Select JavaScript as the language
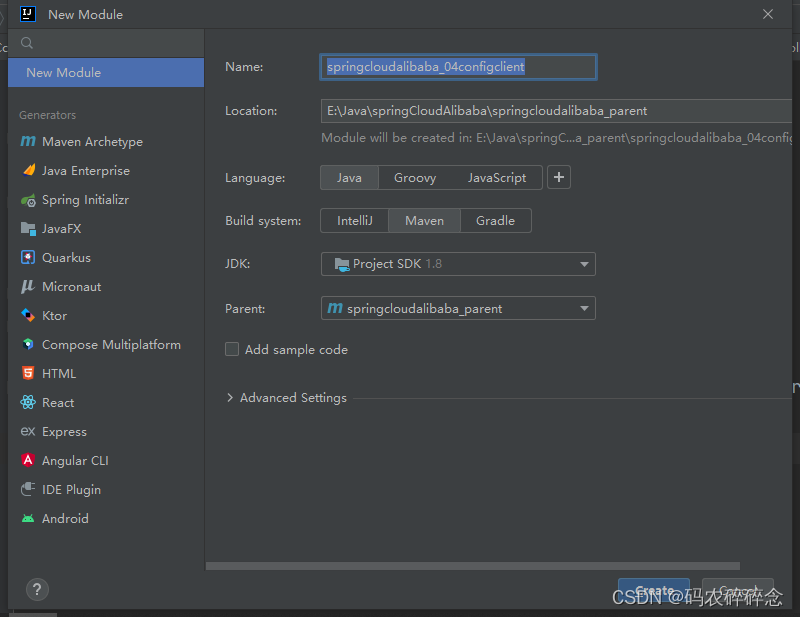800x617 pixels. [x=496, y=178]
